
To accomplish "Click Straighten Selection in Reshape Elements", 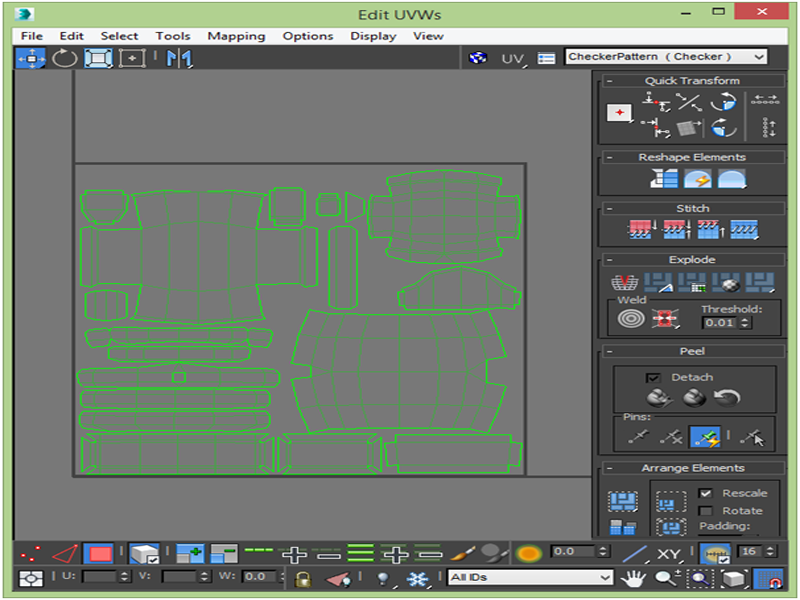I will 664,179.
